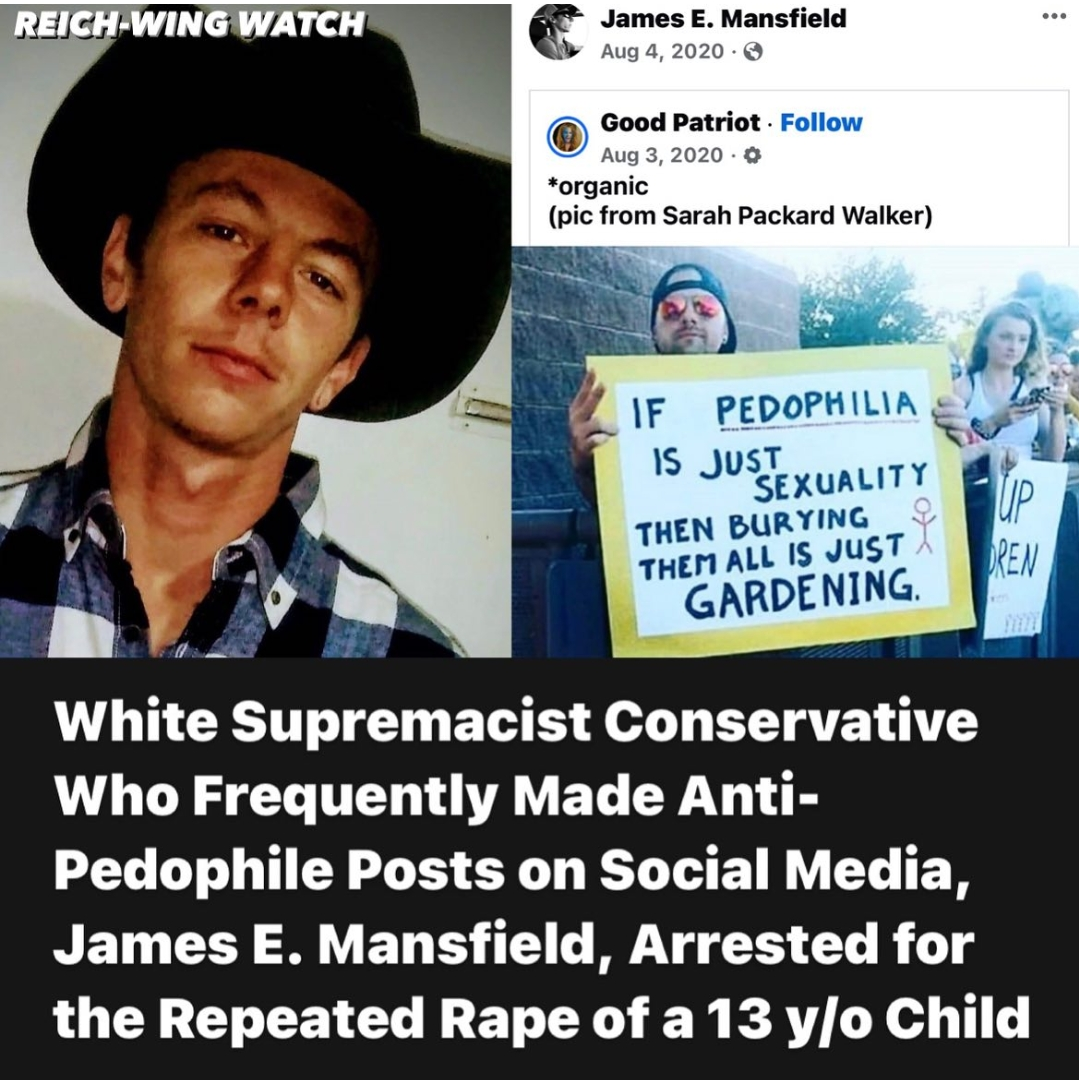The image size is (1079, 1080).
Task: Open the three-dot post options menu
Action: 1053,16
